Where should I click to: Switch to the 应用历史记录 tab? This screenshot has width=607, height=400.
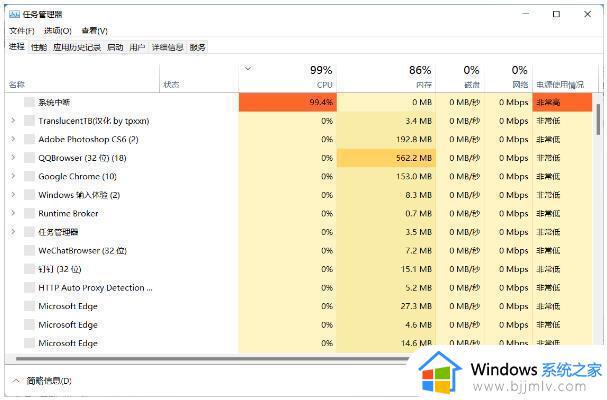(x=77, y=47)
